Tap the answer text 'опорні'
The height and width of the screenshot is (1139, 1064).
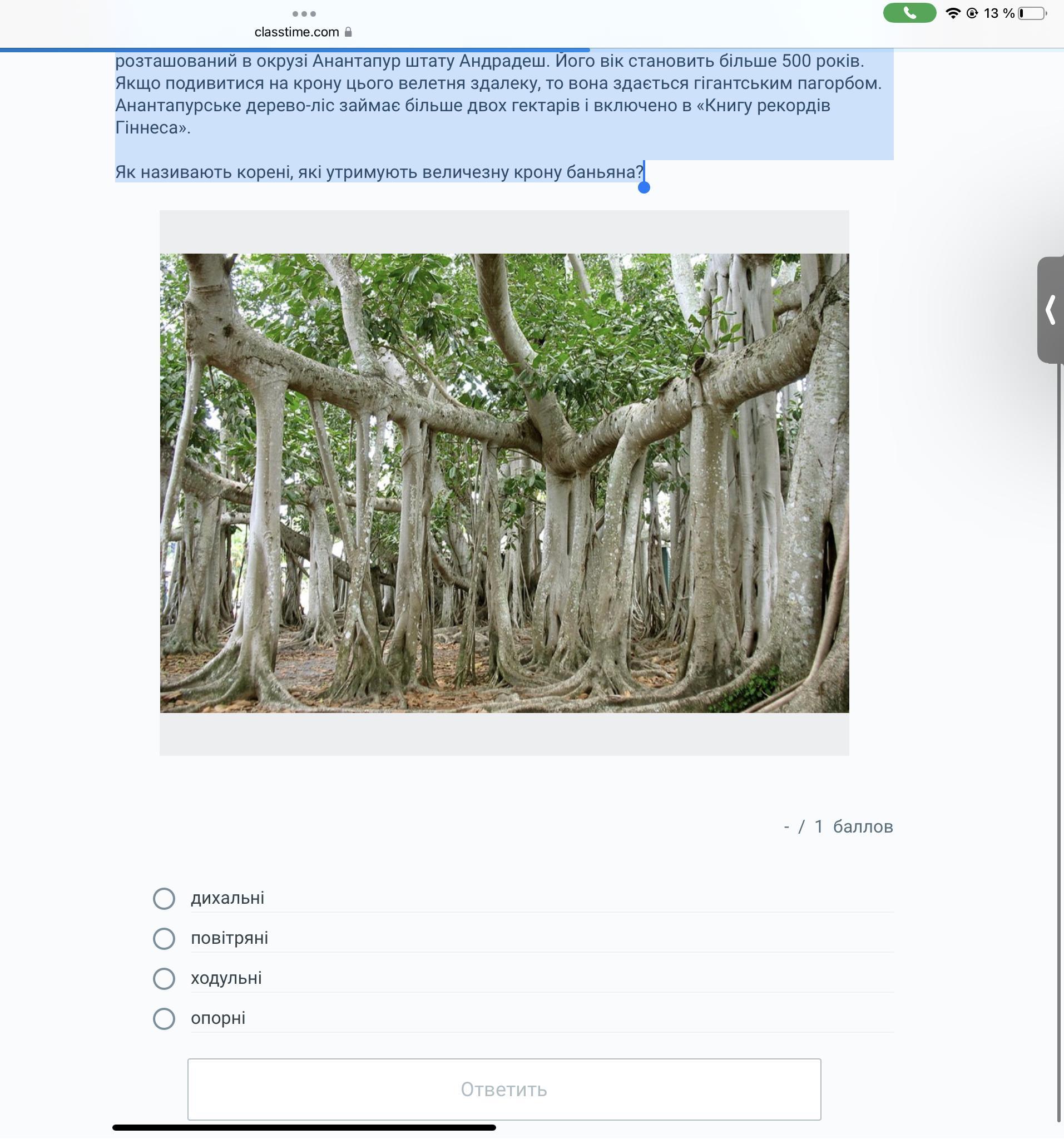click(218, 1018)
